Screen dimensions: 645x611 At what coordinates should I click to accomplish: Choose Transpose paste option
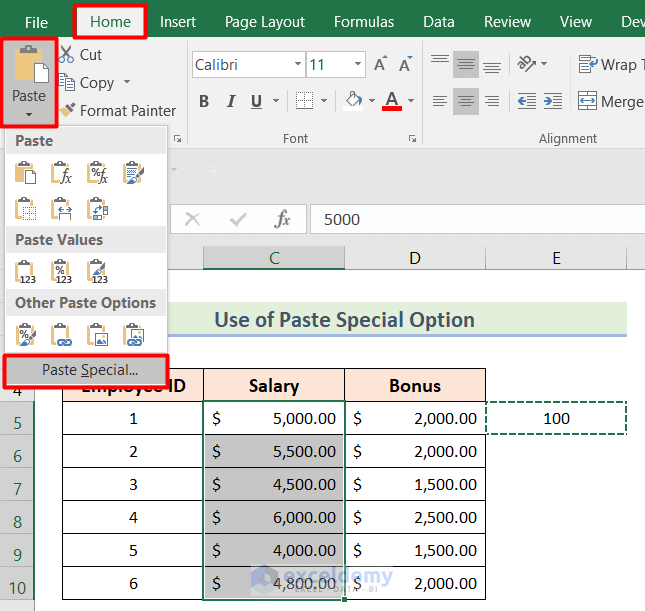pos(97,209)
